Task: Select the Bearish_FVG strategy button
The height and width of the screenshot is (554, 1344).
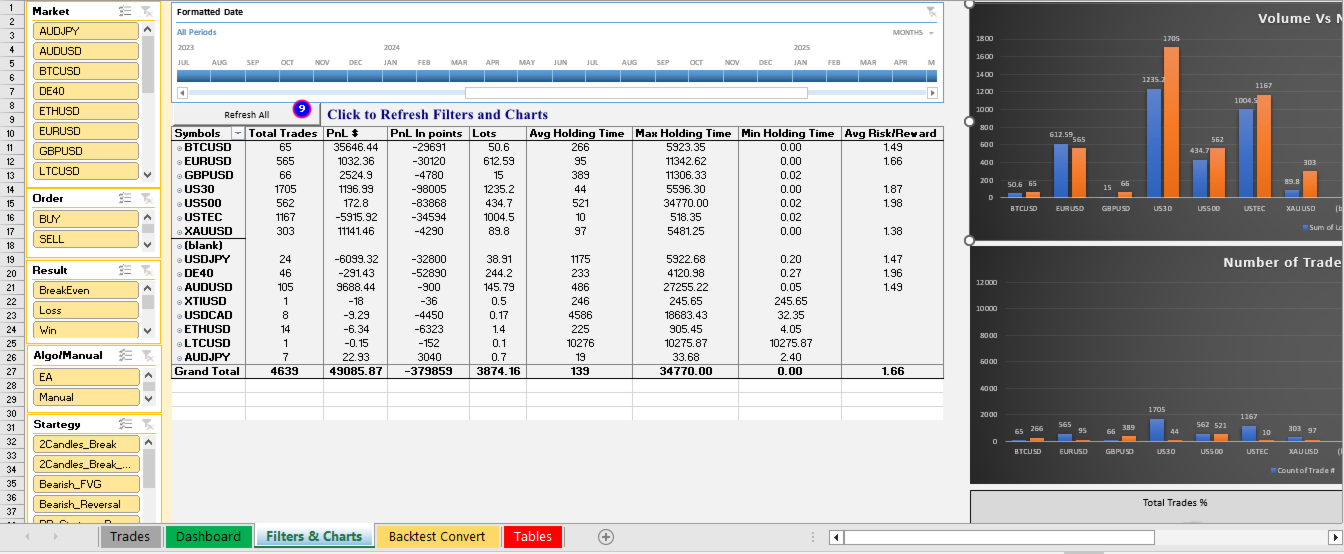Action: point(86,484)
